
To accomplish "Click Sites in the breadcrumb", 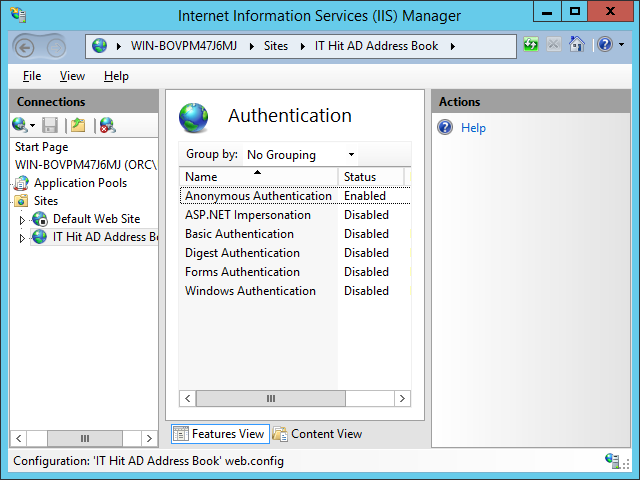I will [276, 46].
